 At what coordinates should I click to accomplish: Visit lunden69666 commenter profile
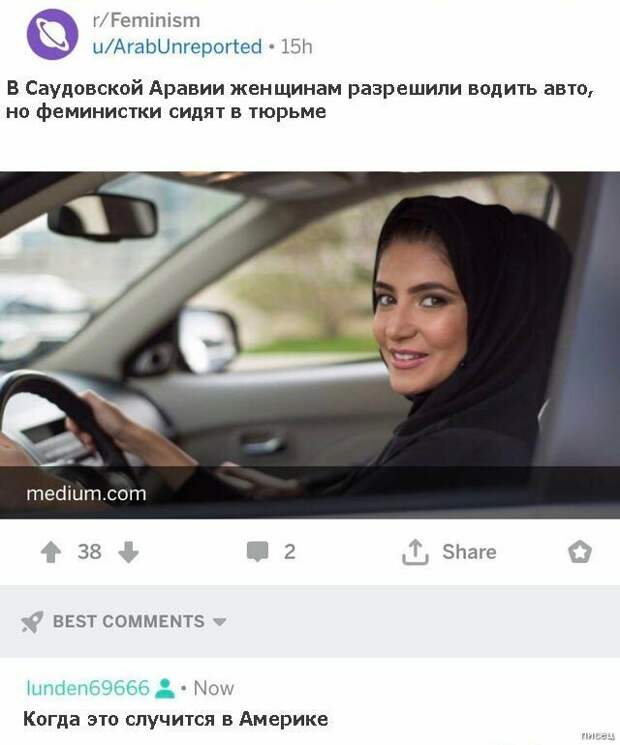click(88, 688)
